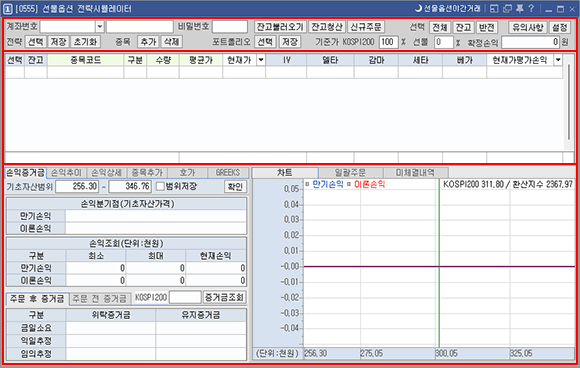
Task: Click the 확인 button beside 범위저장
Action: point(235,186)
